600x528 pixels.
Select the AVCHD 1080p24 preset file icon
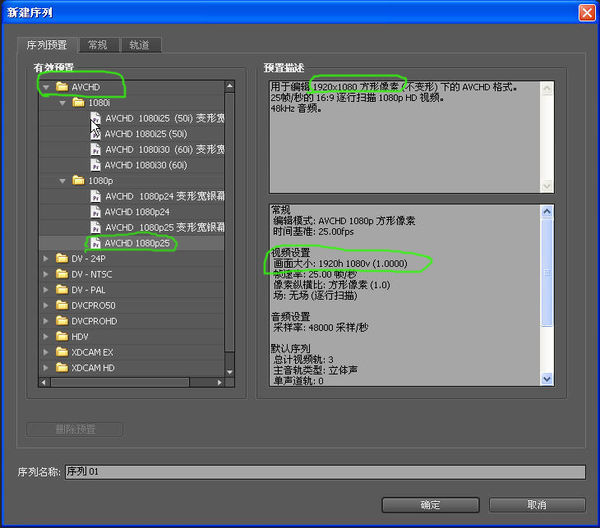[95, 212]
